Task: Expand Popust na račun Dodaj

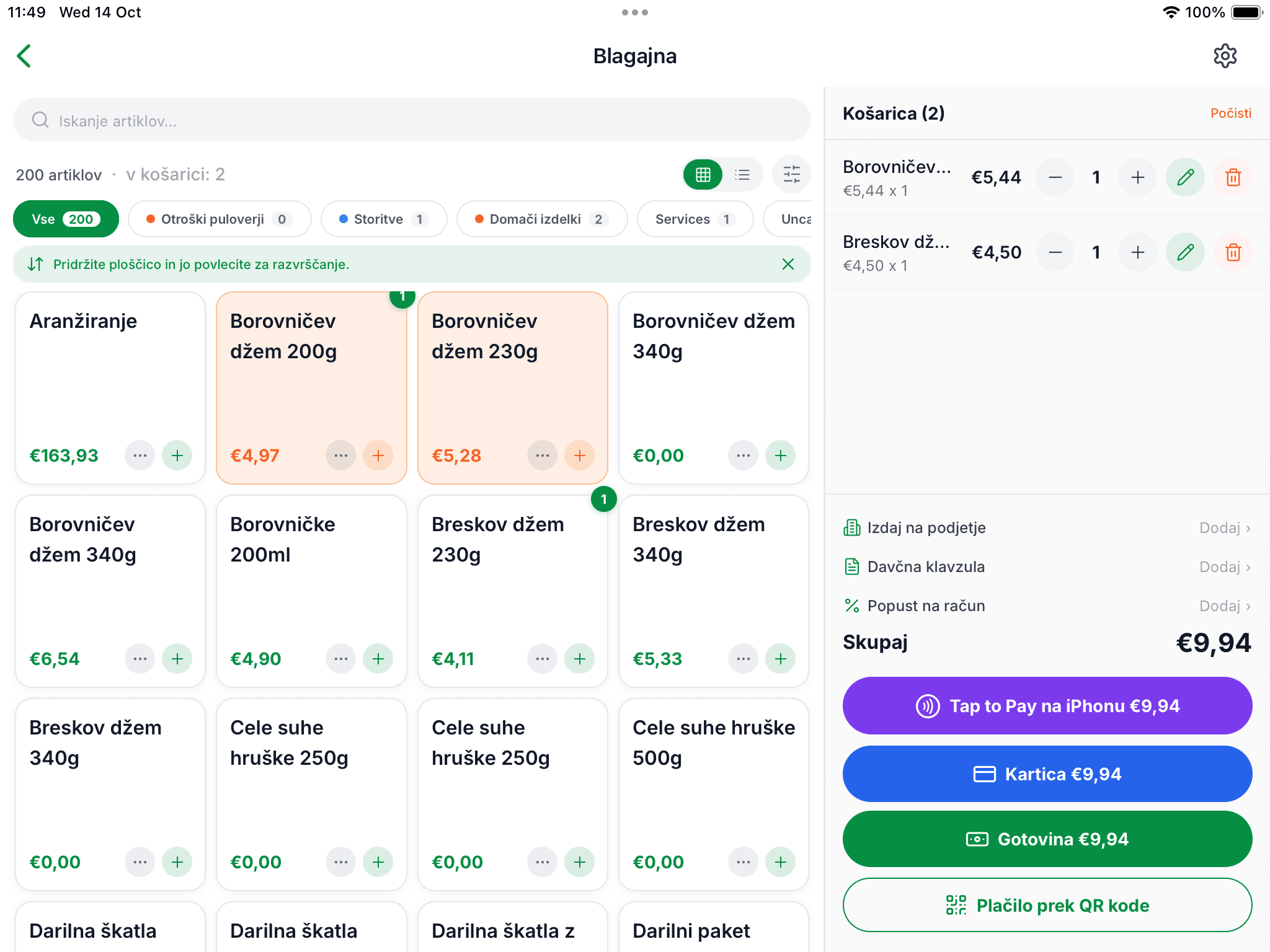Action: click(x=1225, y=606)
